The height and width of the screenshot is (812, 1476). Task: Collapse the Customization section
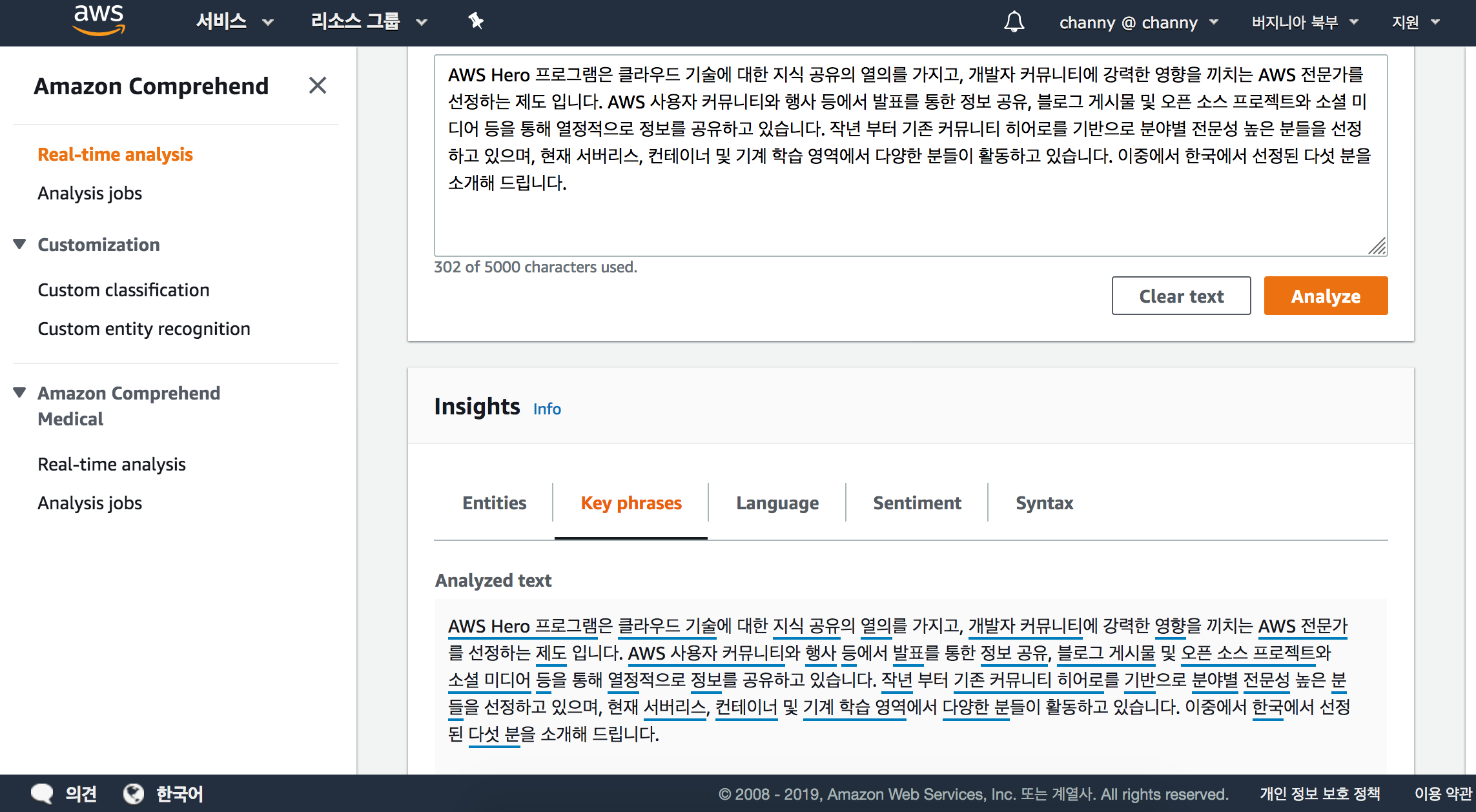click(x=20, y=244)
